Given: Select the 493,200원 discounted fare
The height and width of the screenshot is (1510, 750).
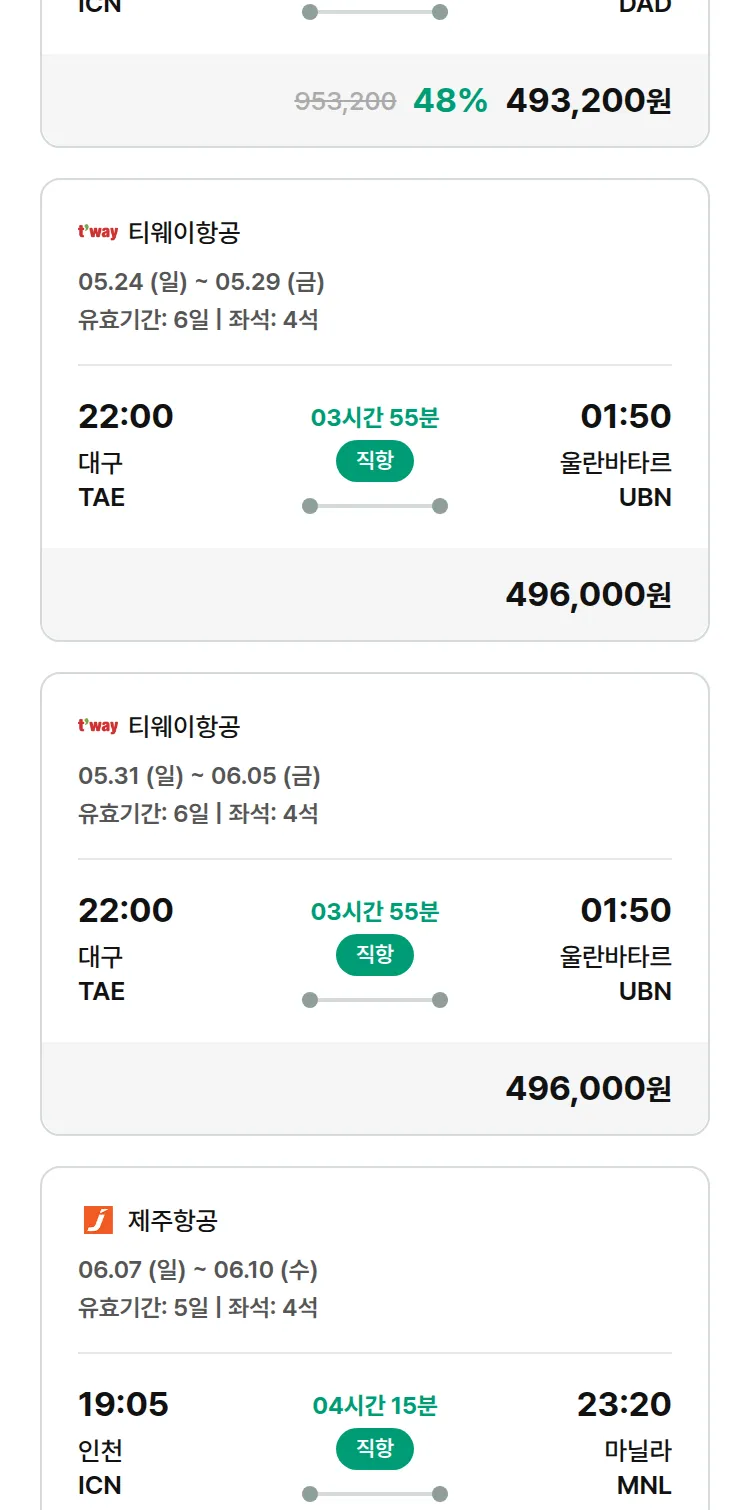Looking at the screenshot, I should 589,101.
